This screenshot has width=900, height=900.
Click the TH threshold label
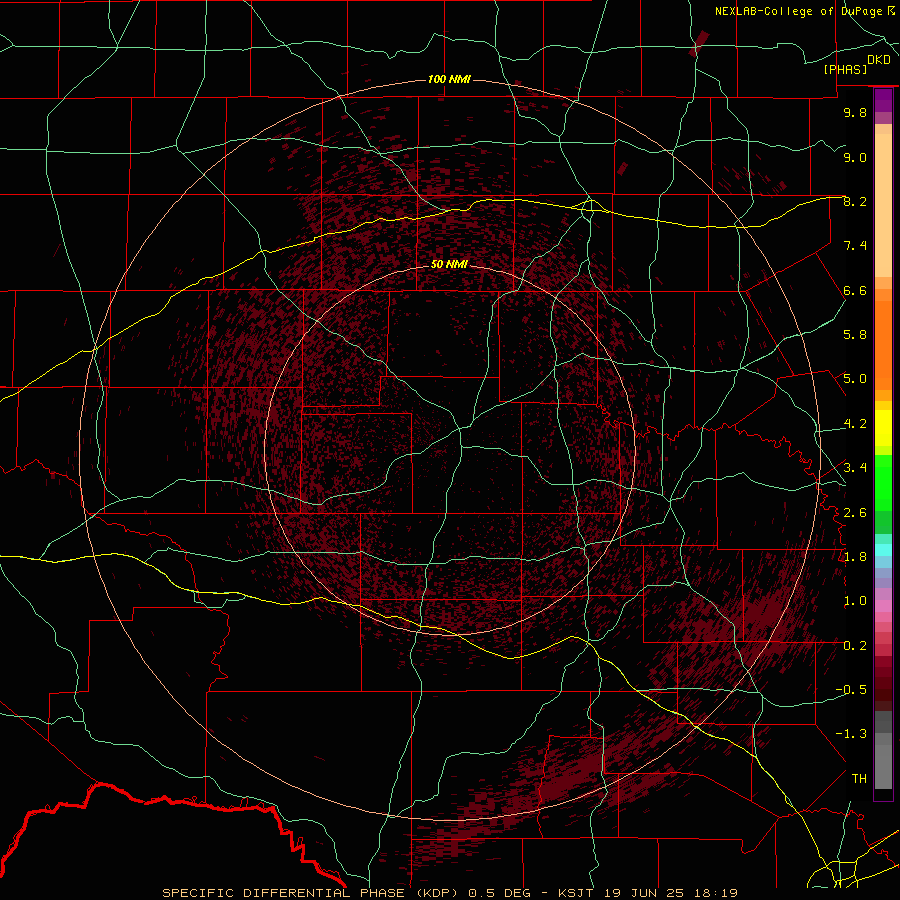(x=859, y=779)
